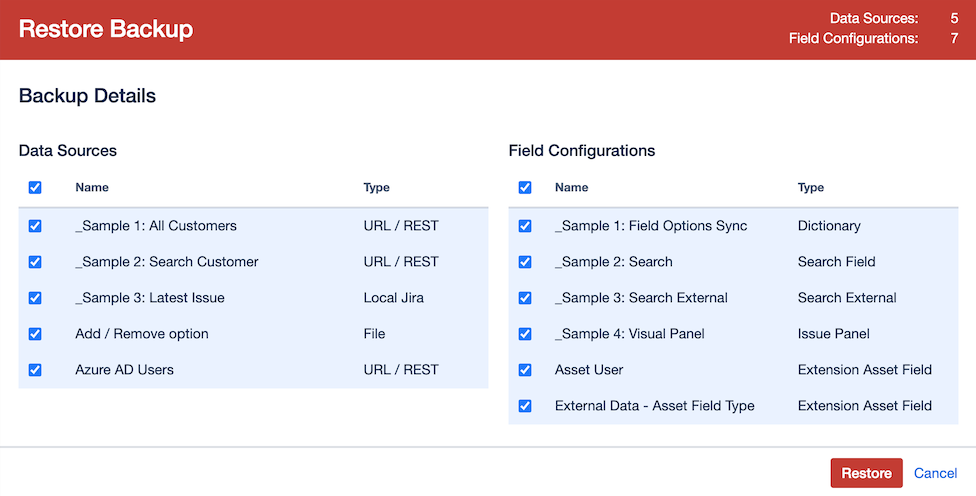This screenshot has height=496, width=976.
Task: Click the Type column header under Field Configurations
Action: coord(810,188)
